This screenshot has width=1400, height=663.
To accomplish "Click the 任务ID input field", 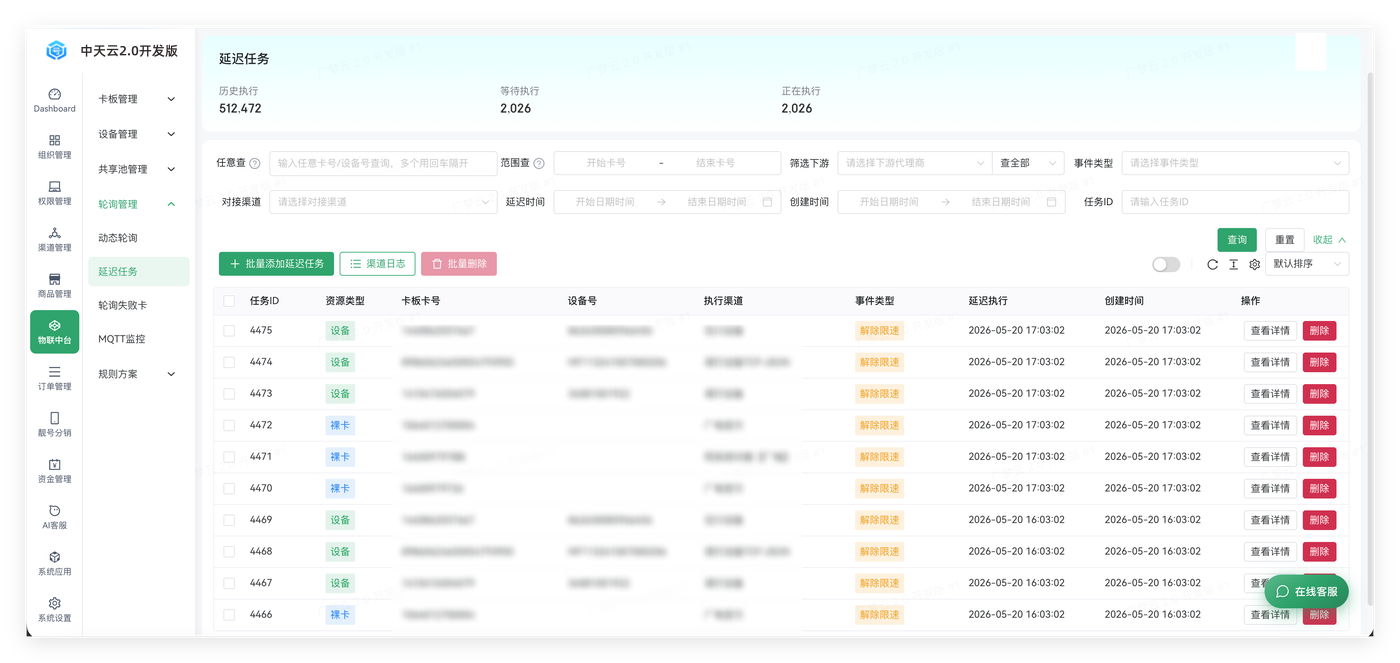I will pos(1235,202).
